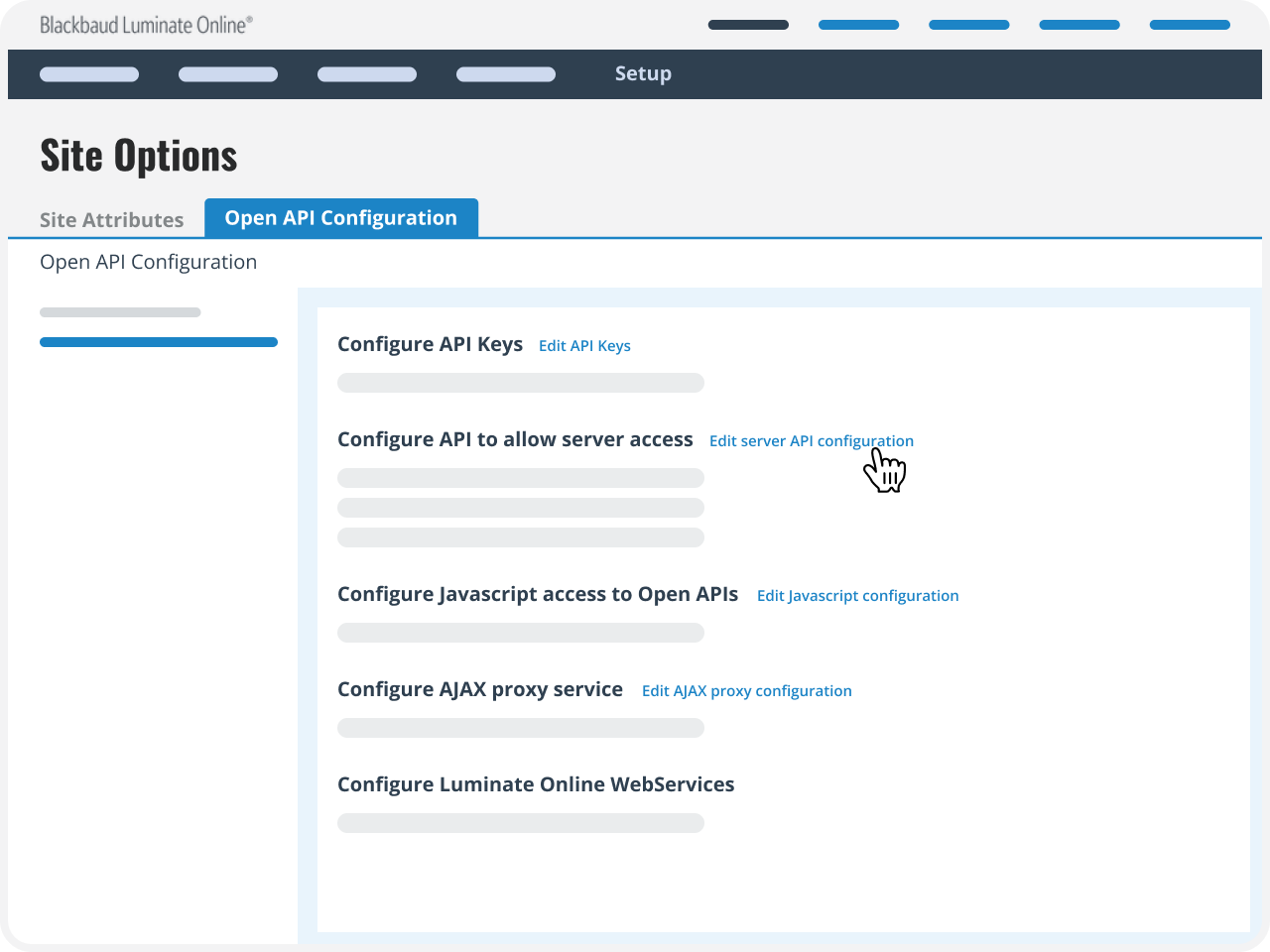Open the Edit API Keys link
1270x952 pixels.
(x=584, y=345)
